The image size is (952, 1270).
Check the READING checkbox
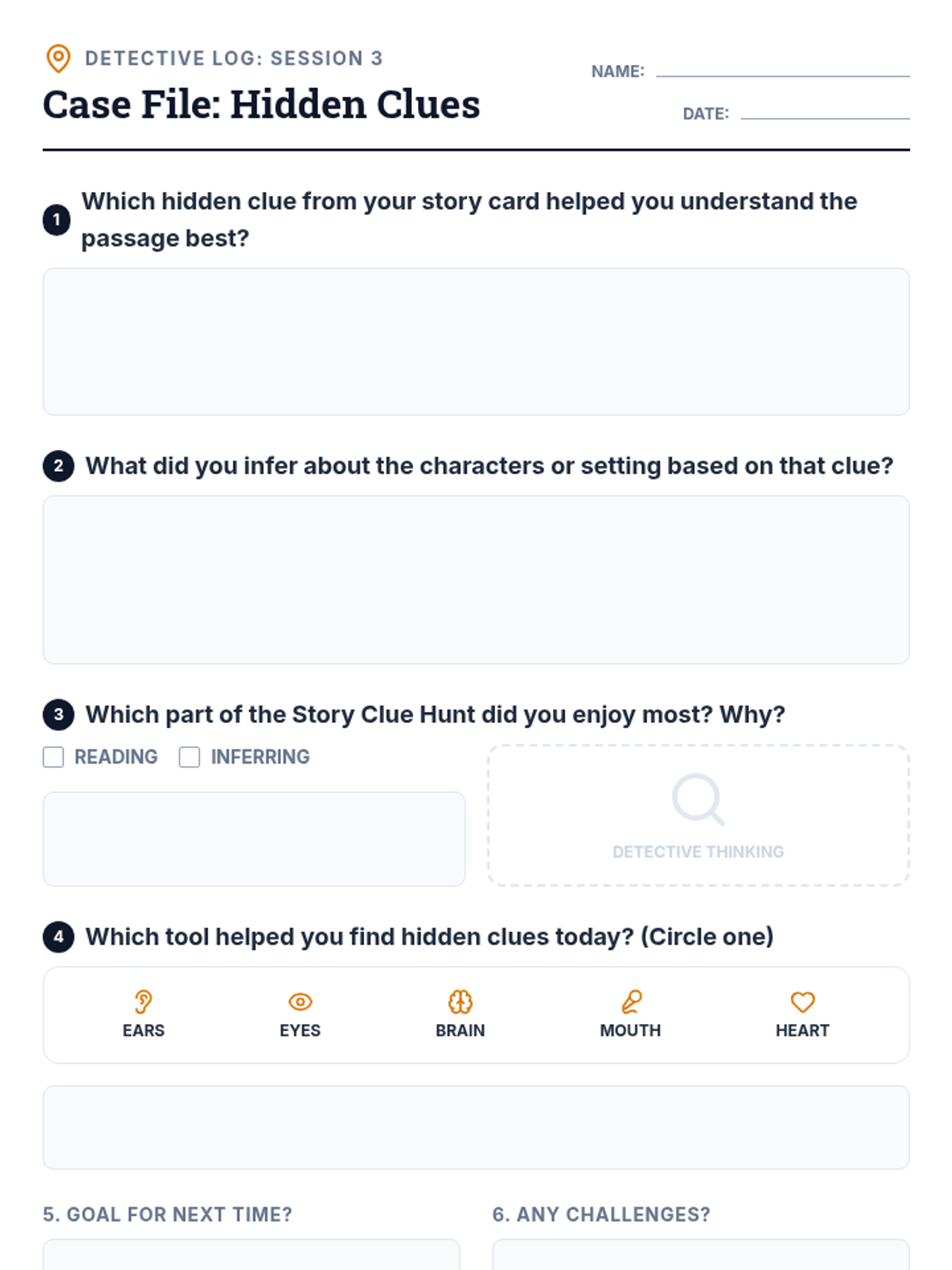tap(53, 757)
